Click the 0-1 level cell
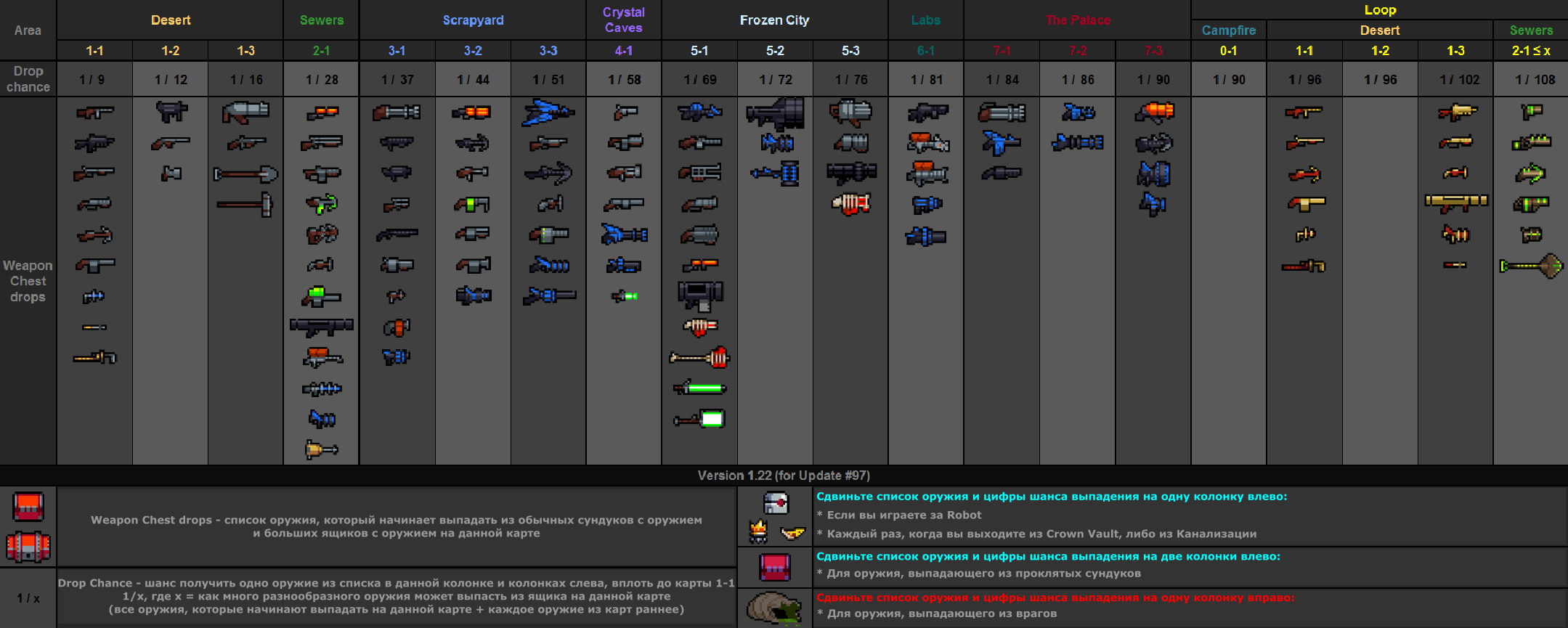Viewport: 1568px width, 628px height. (x=1229, y=51)
